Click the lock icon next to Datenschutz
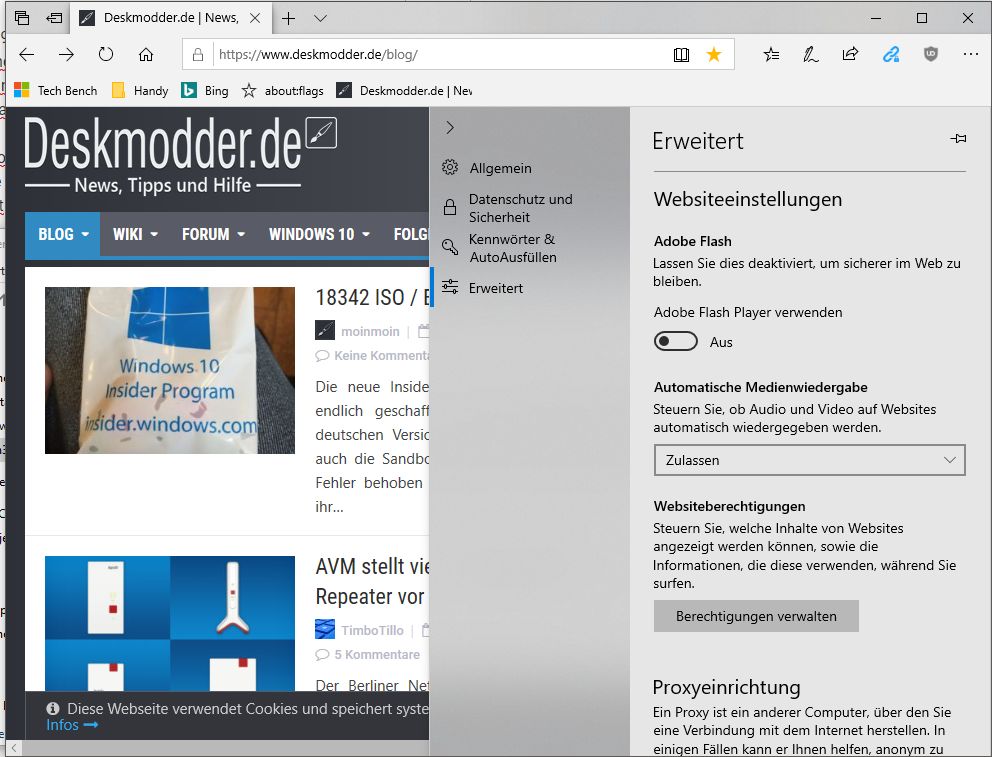The image size is (992, 757). pos(450,207)
